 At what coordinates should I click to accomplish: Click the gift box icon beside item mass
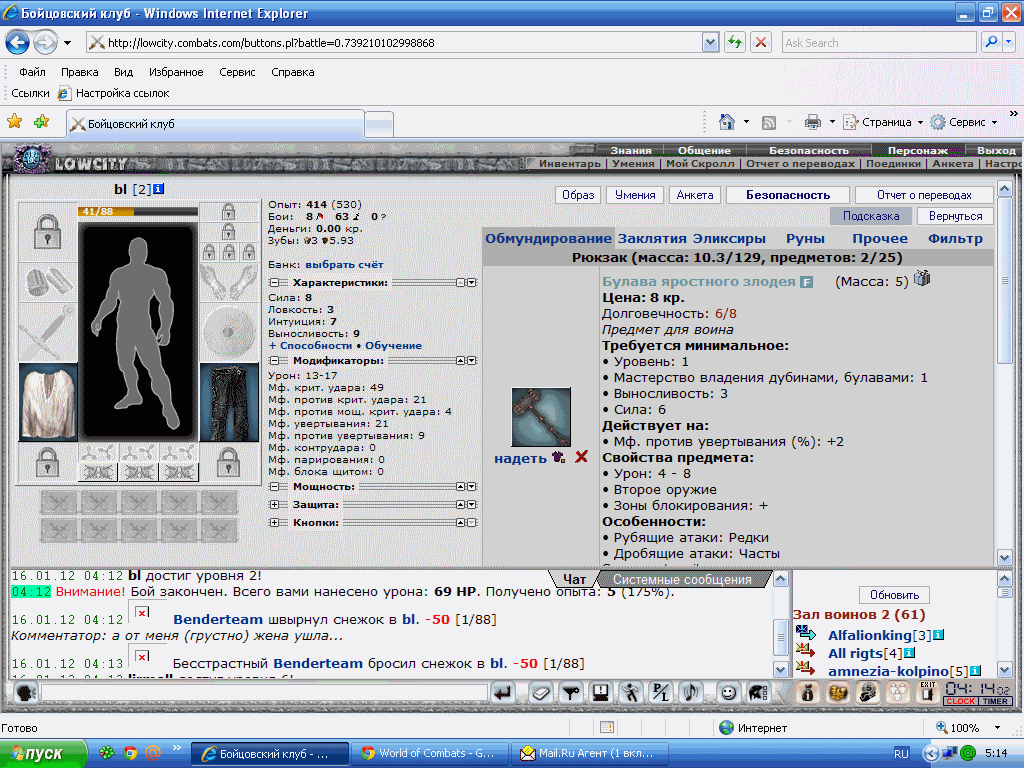(x=921, y=278)
